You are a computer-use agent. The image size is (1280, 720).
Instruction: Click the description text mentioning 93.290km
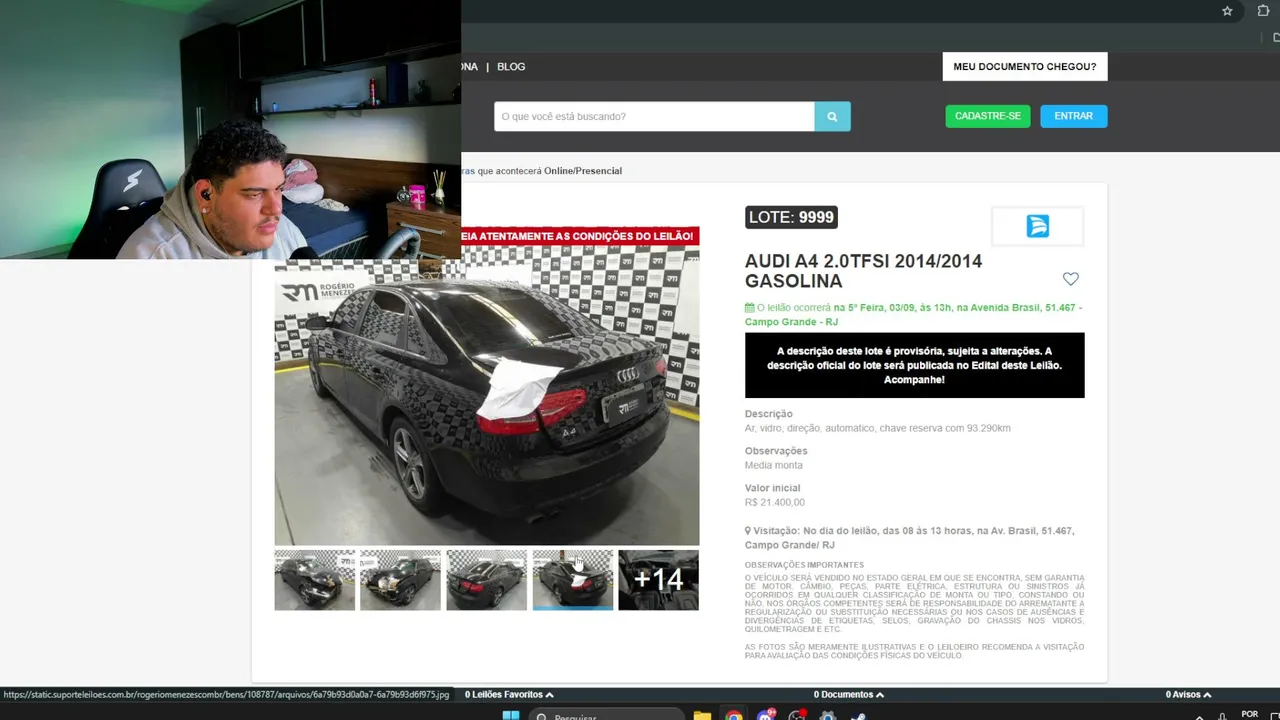(x=878, y=428)
